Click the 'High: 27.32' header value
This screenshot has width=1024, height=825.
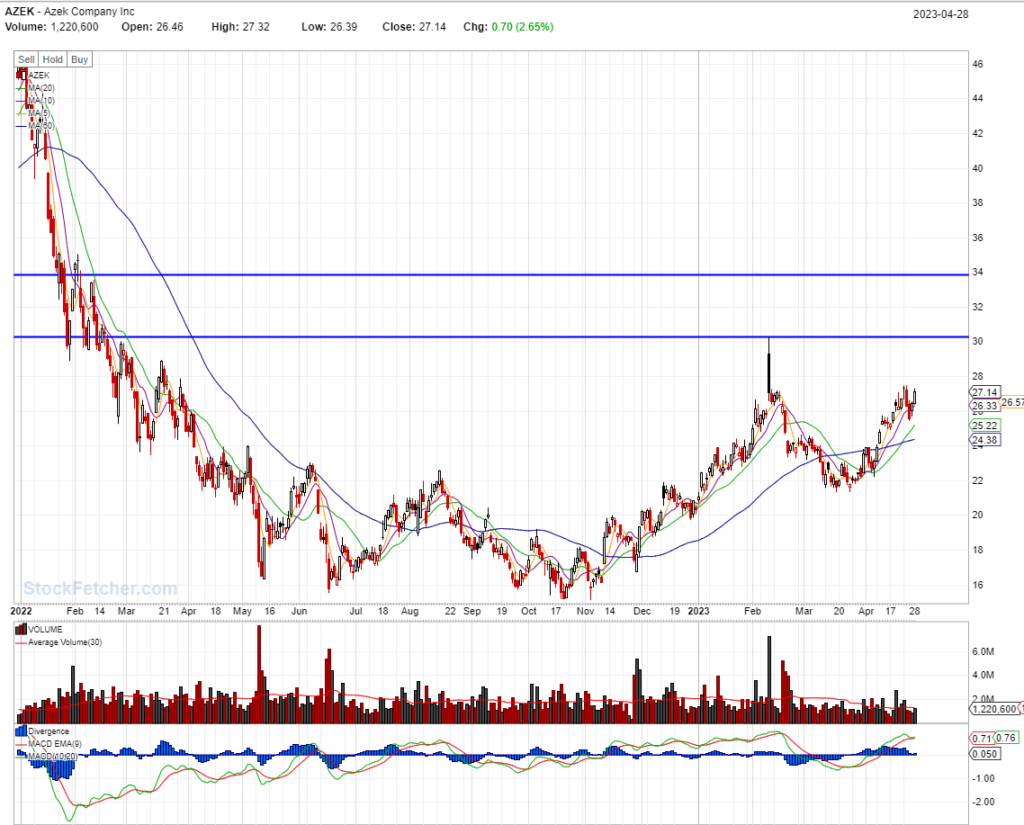tap(240, 27)
